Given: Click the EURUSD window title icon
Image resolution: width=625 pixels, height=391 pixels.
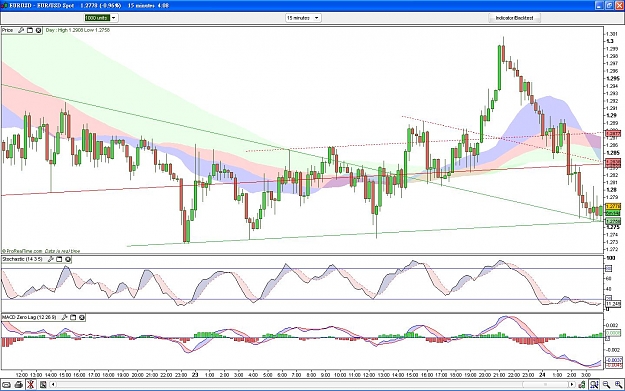Looking at the screenshot, I should tap(5, 6).
